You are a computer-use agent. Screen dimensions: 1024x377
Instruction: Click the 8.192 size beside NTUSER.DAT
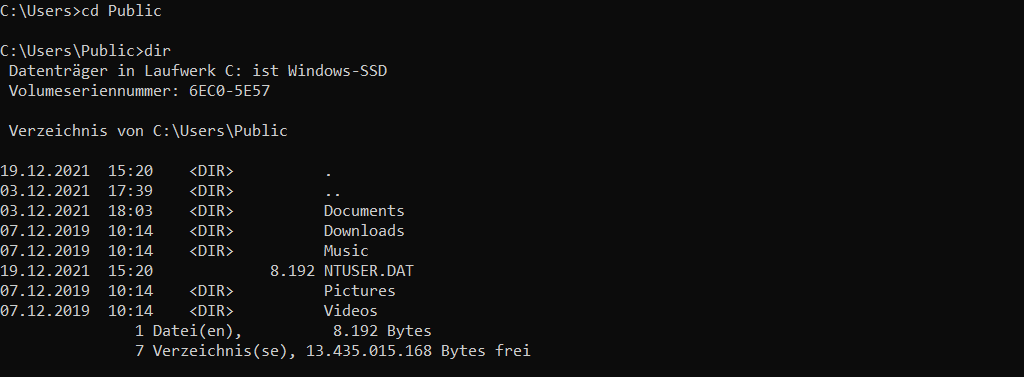(292, 270)
